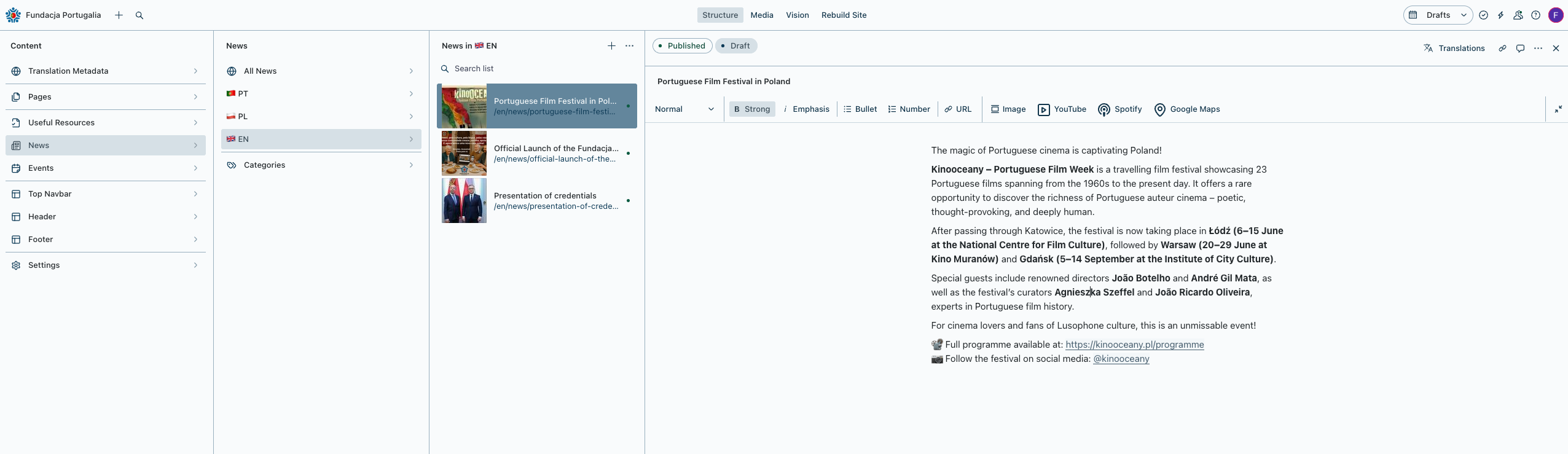Image resolution: width=1568 pixels, height=454 pixels.
Task: Expand the Translation Metadata item
Action: click(105, 71)
